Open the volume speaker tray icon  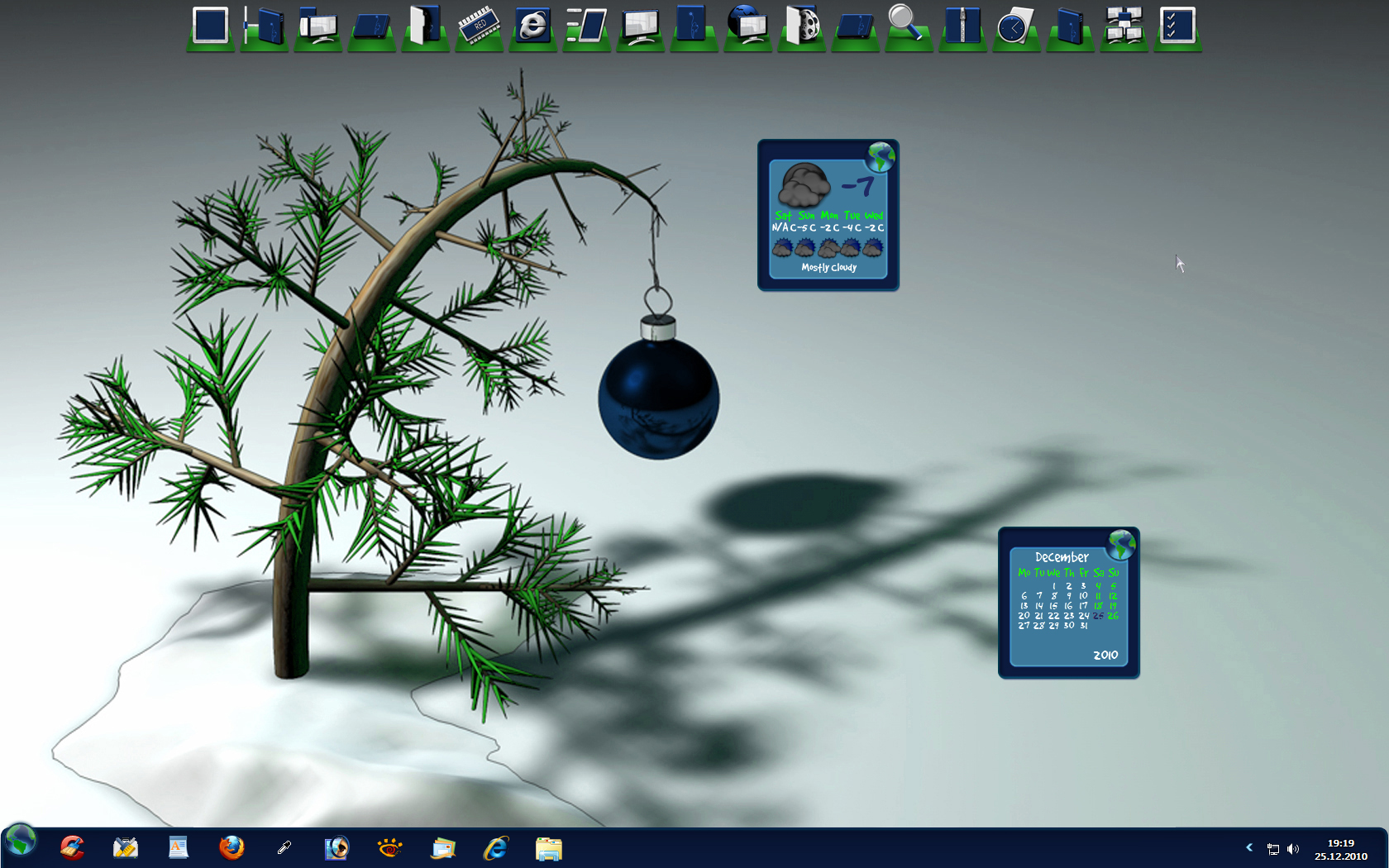[1293, 849]
